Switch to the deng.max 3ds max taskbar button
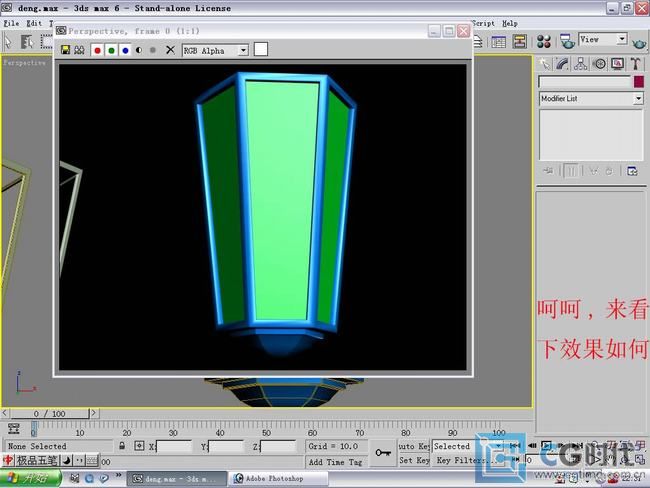The height and width of the screenshot is (488, 650). tap(177, 478)
